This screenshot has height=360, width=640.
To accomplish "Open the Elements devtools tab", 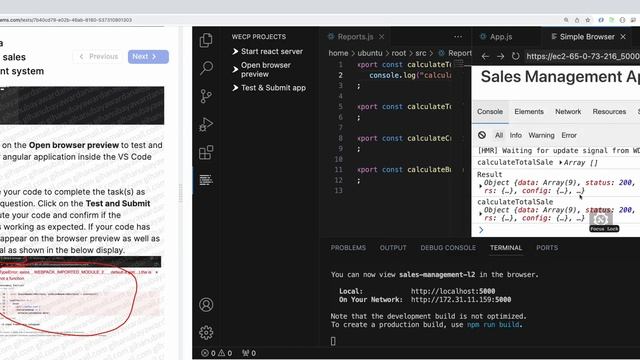I will tap(529, 111).
